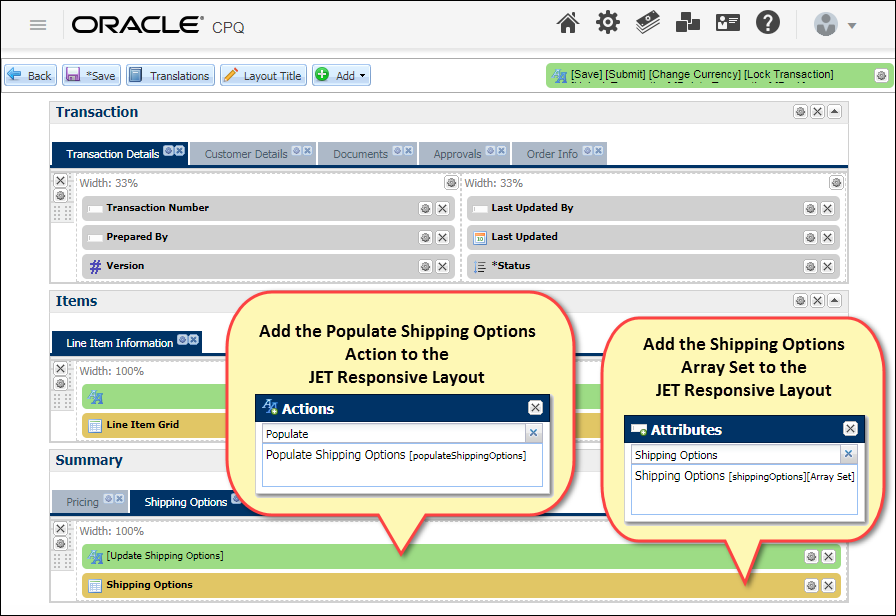
Task: Open settings for Last Updated By attribute
Action: tap(810, 209)
